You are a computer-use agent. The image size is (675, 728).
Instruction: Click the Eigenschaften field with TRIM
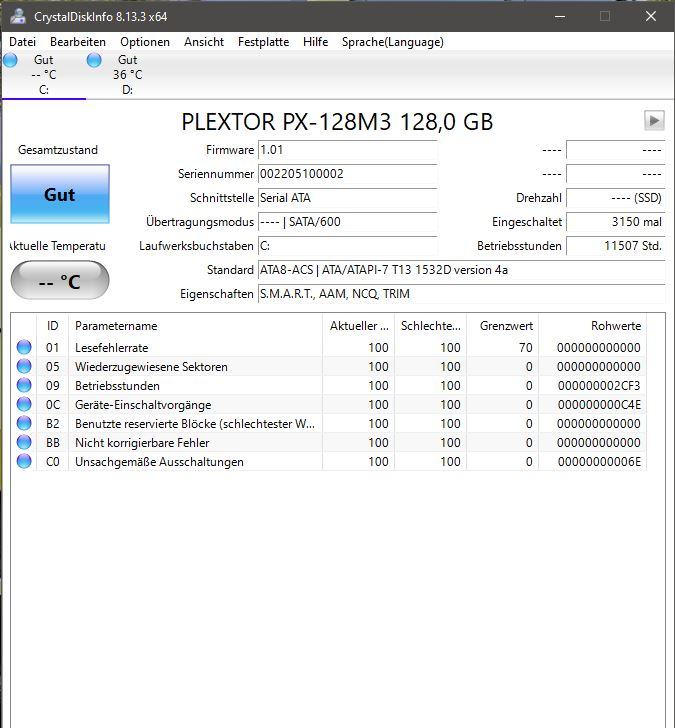[461, 294]
